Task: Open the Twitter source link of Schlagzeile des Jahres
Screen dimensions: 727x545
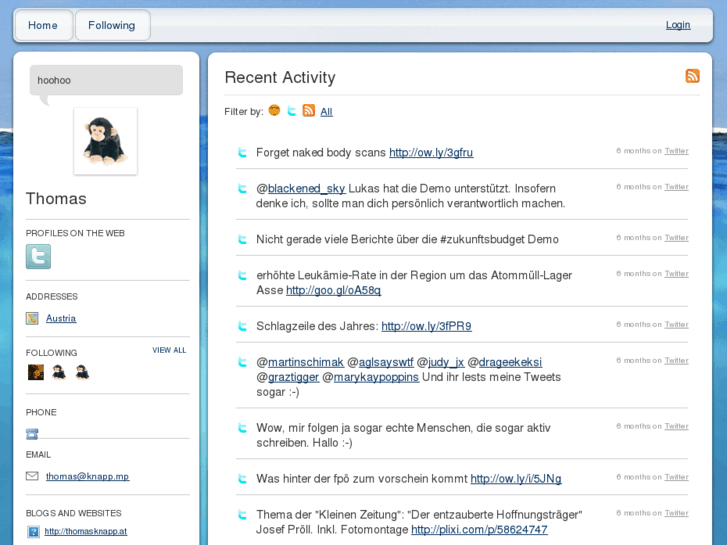Action: tap(676, 325)
